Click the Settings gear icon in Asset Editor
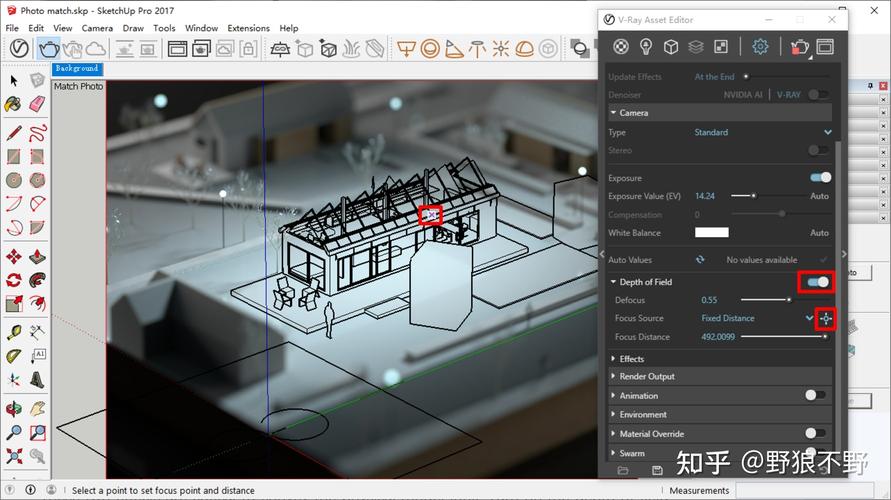 760,46
